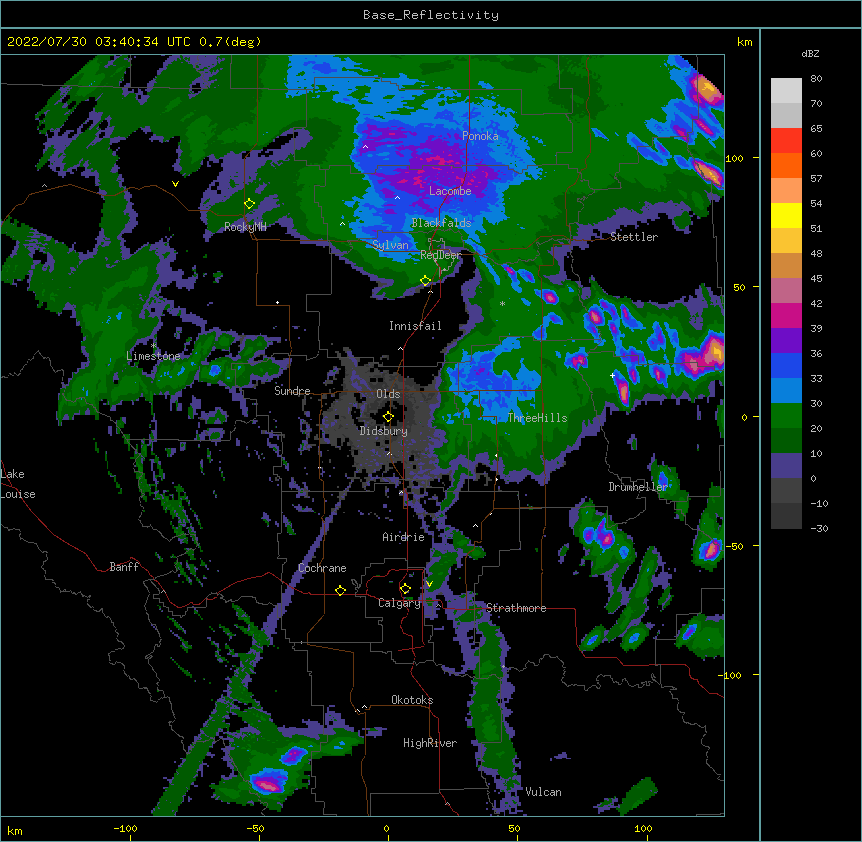
Task: Pick the lightest gray 80 dBZ legend swatch
Action: pos(786,91)
